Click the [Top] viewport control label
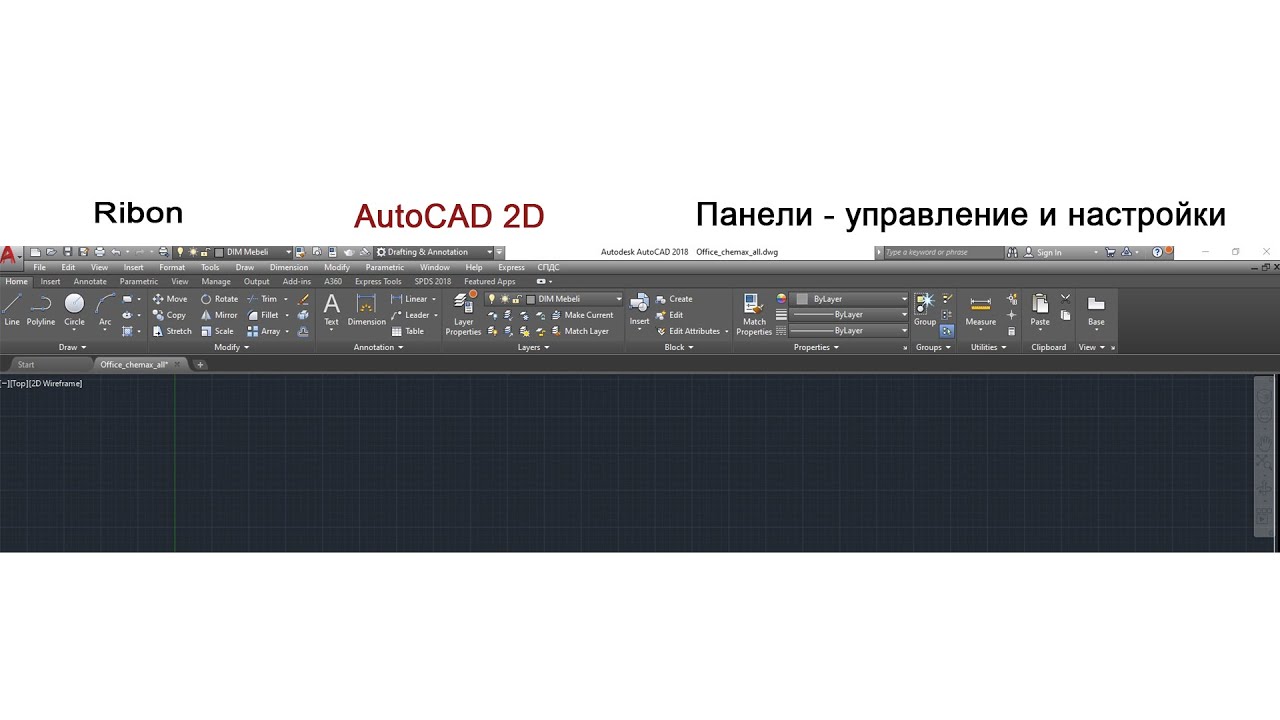Viewport: 1280px width, 720px height. (x=18, y=384)
